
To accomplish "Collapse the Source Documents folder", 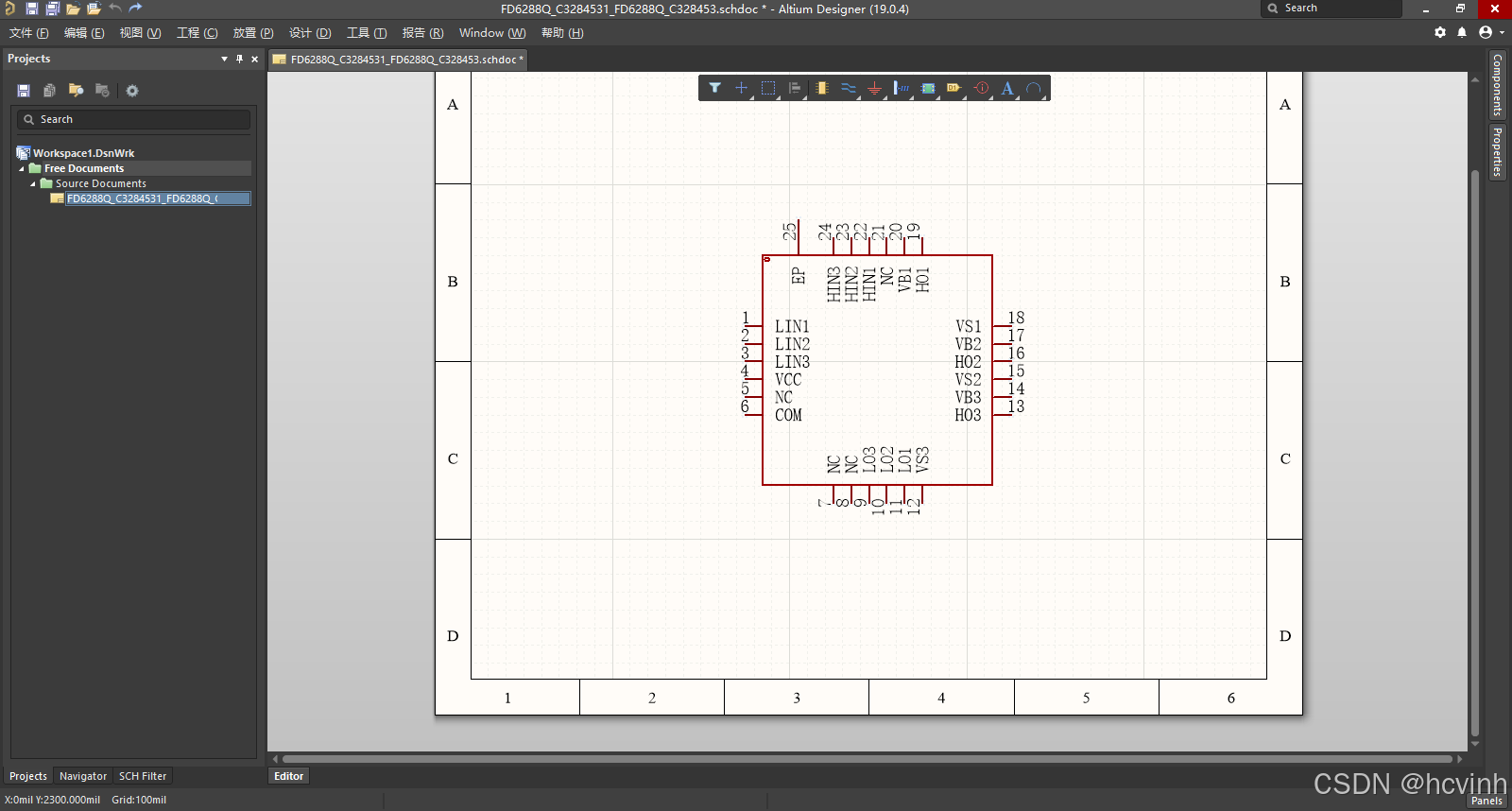I will coord(33,183).
